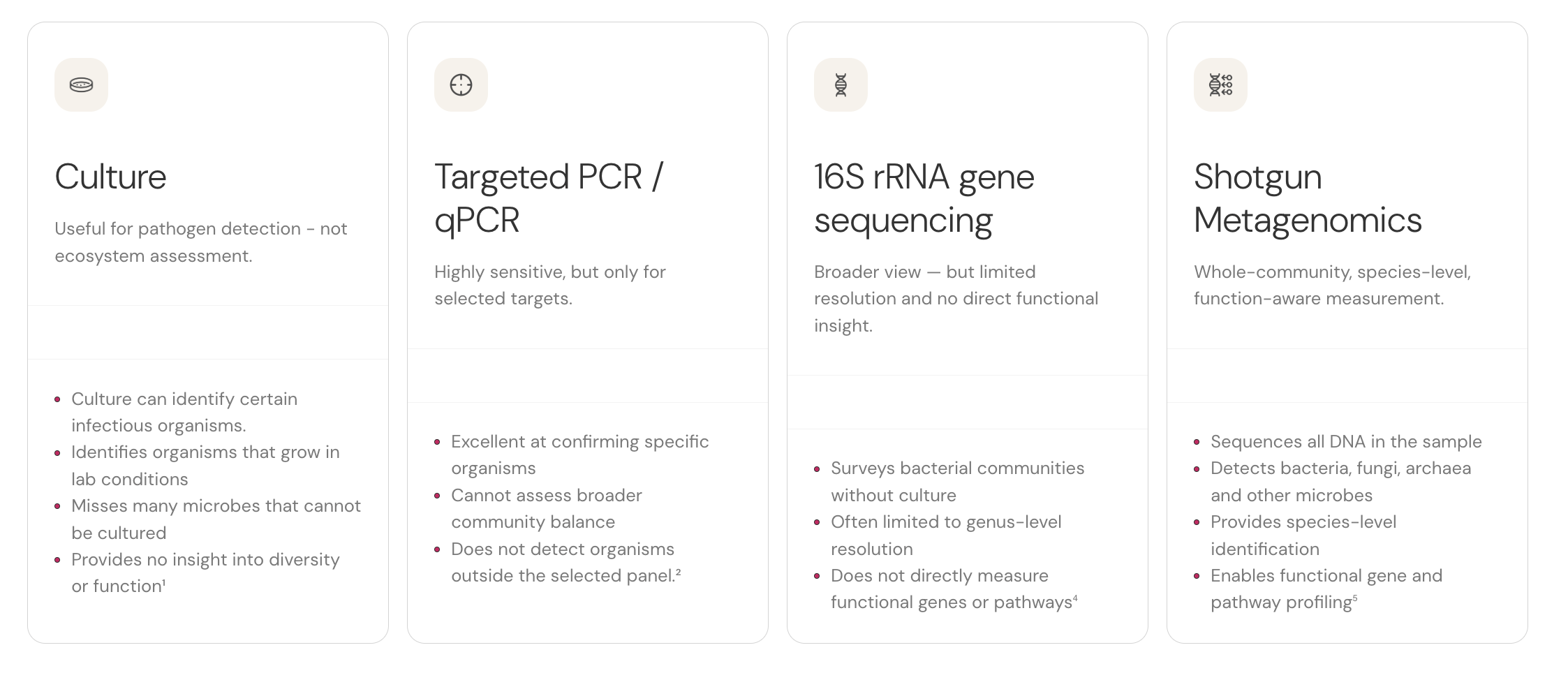The height and width of the screenshot is (673, 1568).
Task: Click the DNA helix icon for 16S sequencing
Action: pyautogui.click(x=841, y=85)
